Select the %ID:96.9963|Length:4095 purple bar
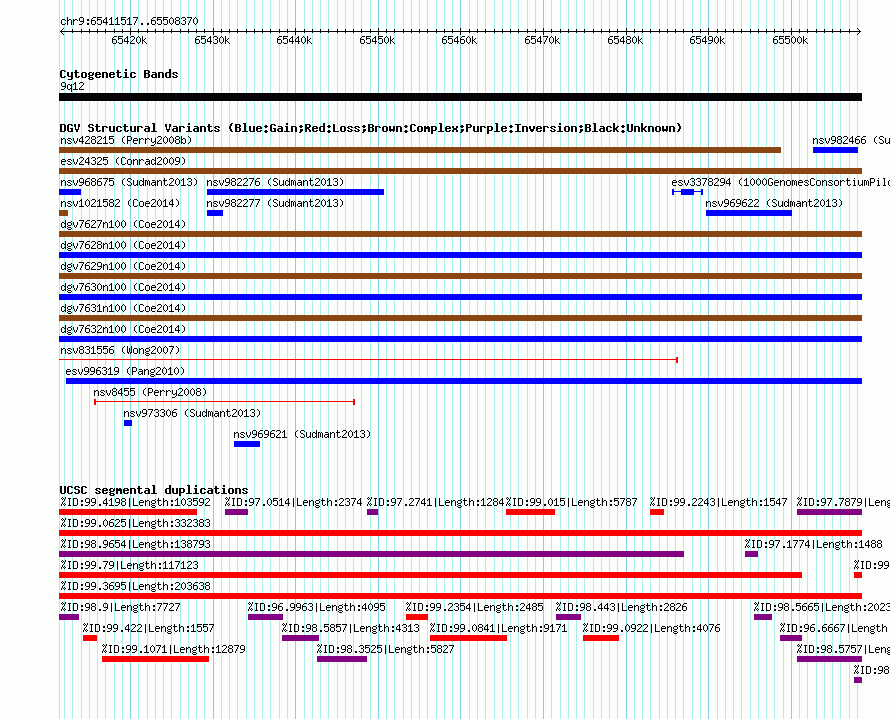Screen dimensions: 890x719 click(265, 617)
